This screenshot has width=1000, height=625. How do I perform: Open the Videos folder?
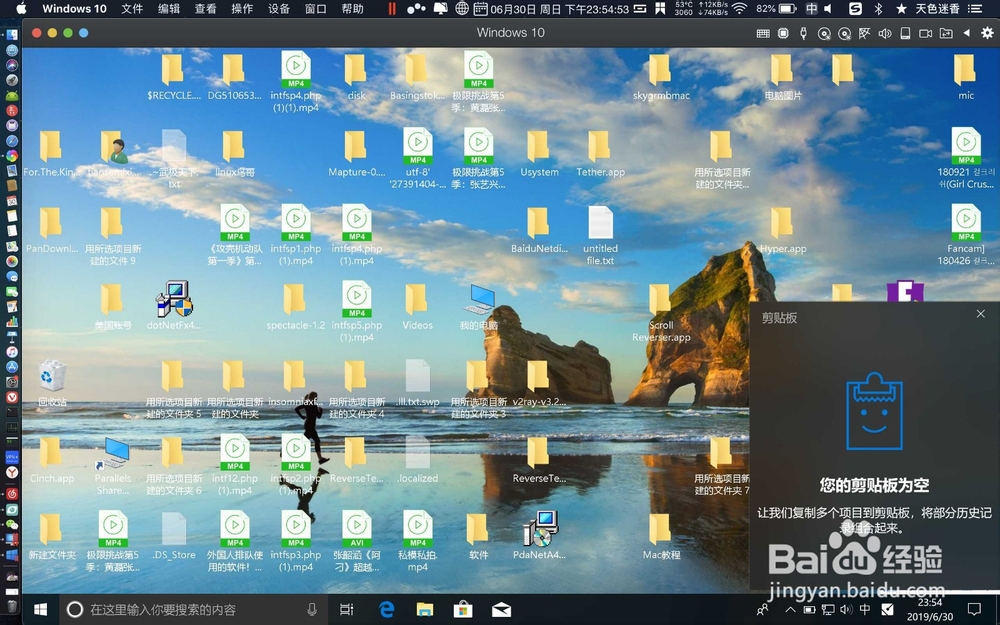[x=417, y=306]
